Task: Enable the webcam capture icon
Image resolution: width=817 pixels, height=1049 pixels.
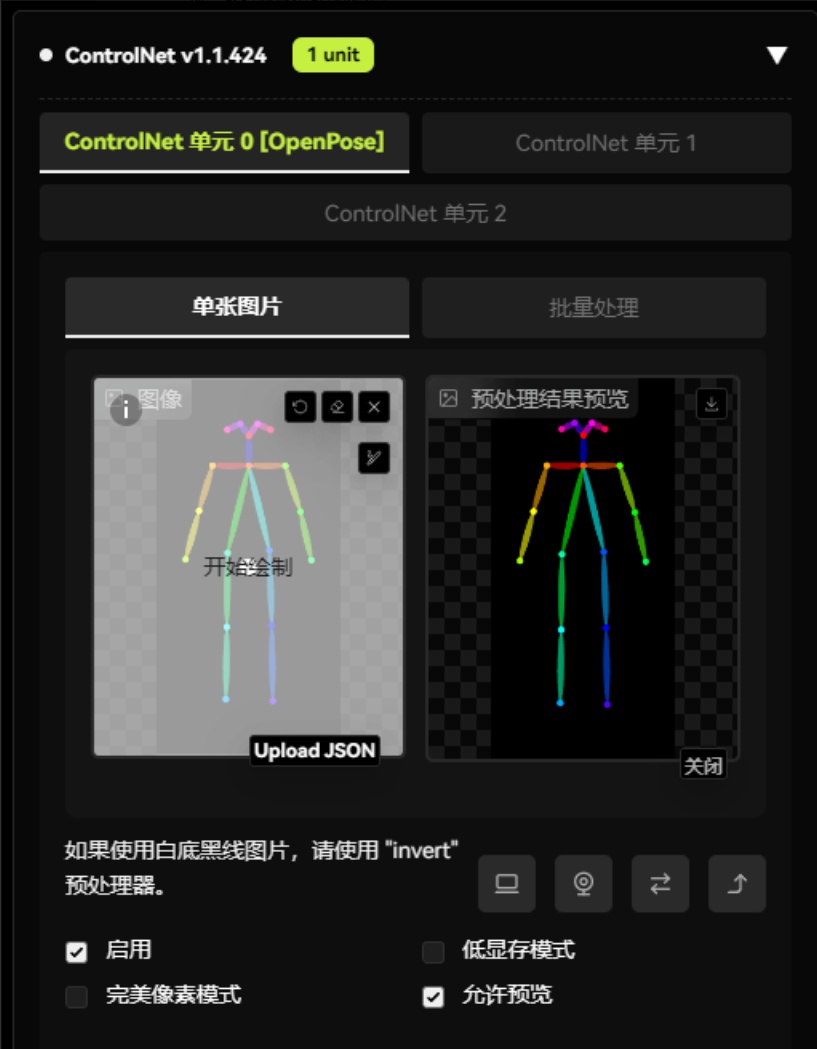Action: (583, 884)
